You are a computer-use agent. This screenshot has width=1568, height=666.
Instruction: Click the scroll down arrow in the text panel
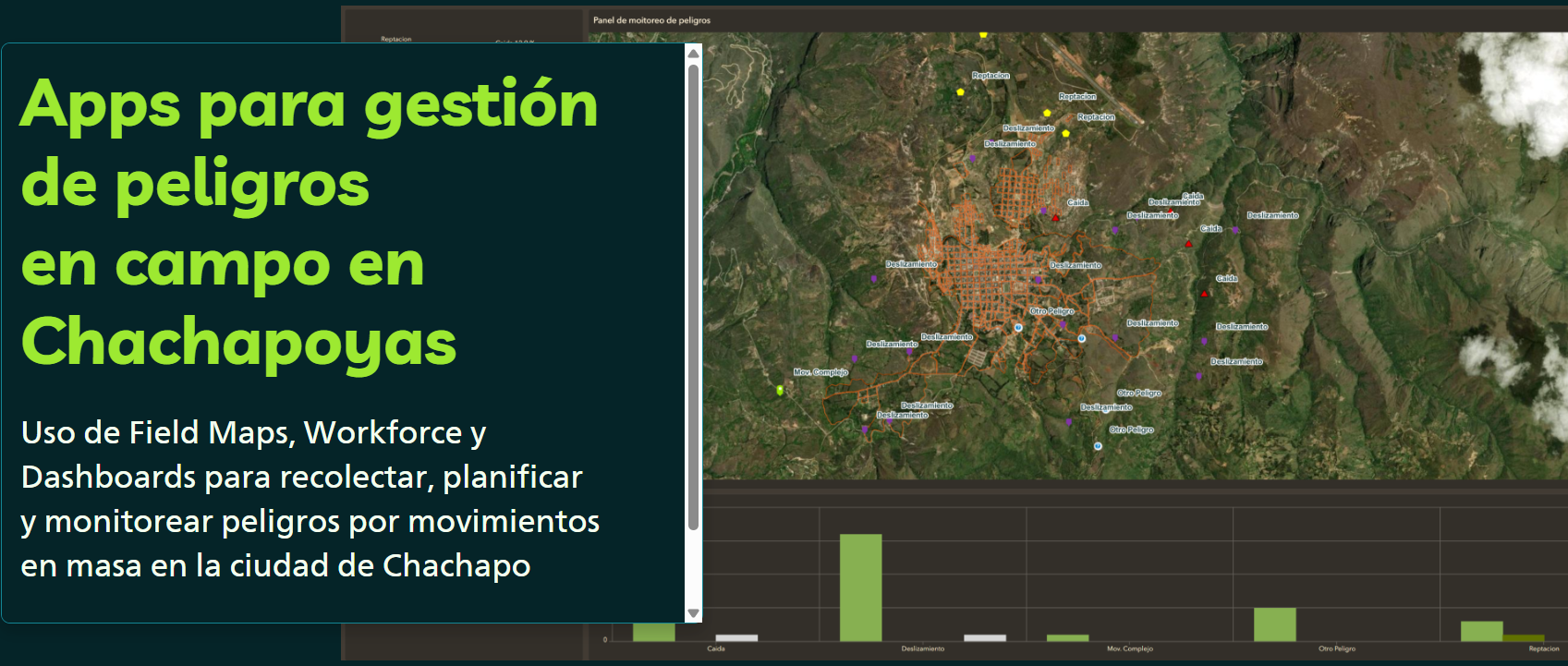693,613
